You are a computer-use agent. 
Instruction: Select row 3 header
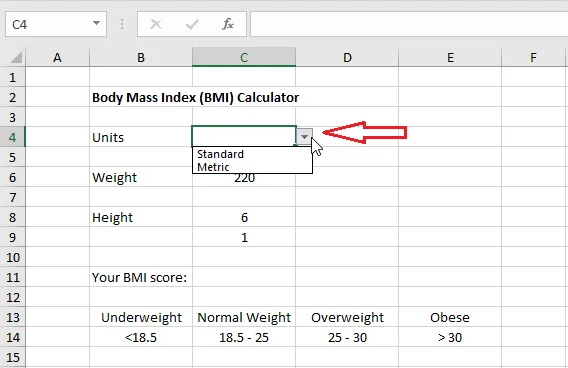pyautogui.click(x=13, y=117)
